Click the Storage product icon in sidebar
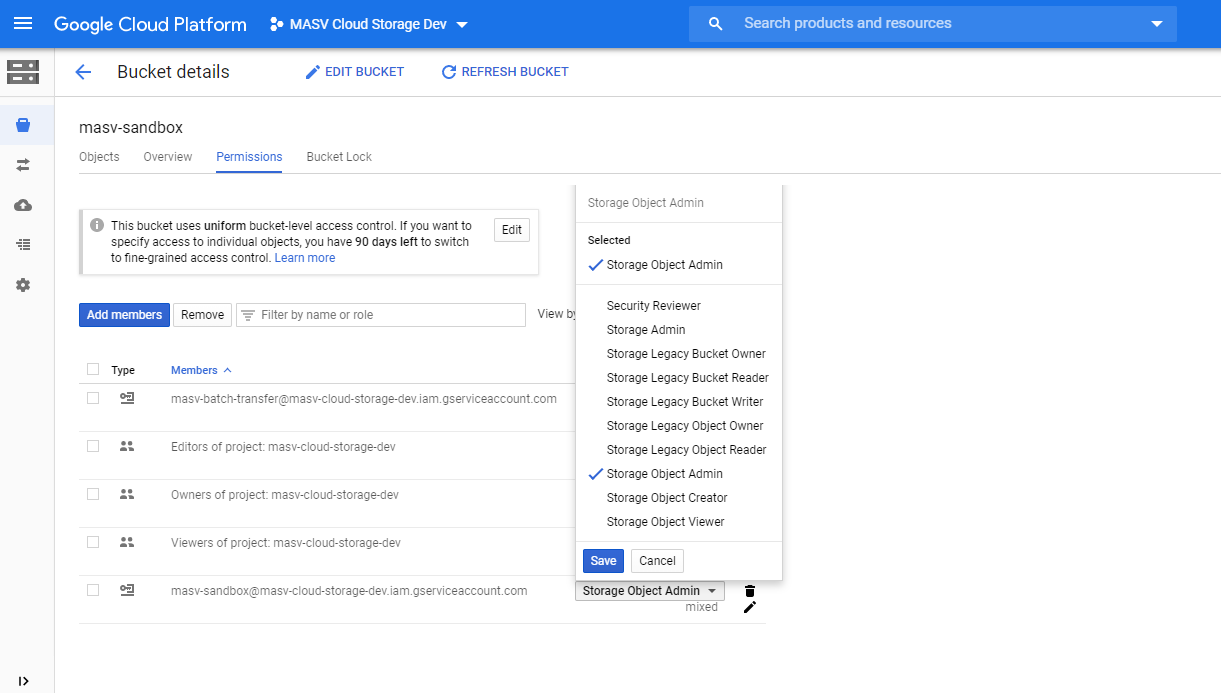Viewport: 1221px width, 693px height. click(x=23, y=72)
